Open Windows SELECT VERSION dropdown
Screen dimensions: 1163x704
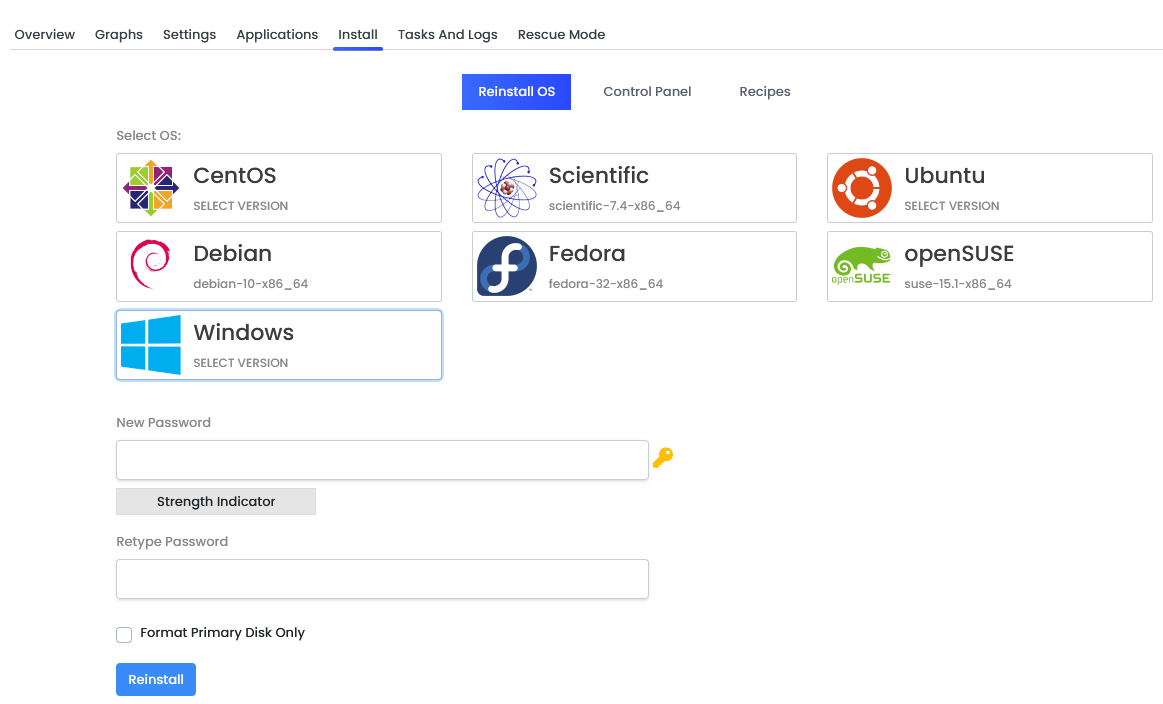(x=240, y=363)
